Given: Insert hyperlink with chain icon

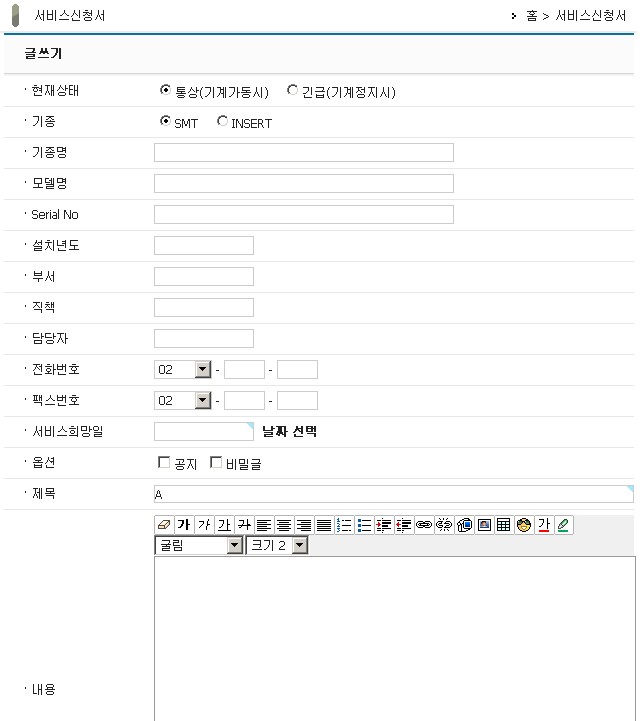Looking at the screenshot, I should (x=424, y=525).
